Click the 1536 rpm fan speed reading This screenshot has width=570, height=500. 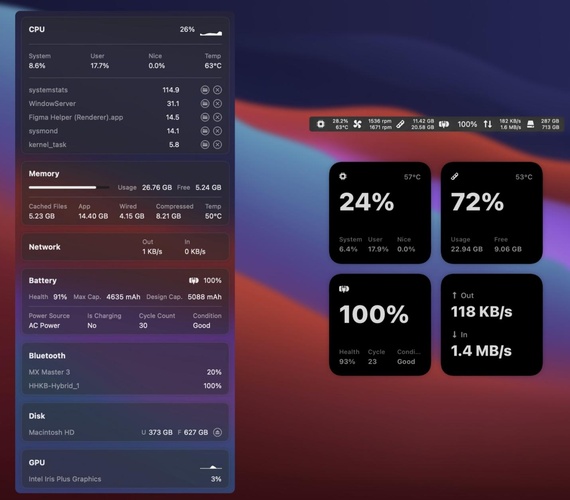(x=380, y=121)
